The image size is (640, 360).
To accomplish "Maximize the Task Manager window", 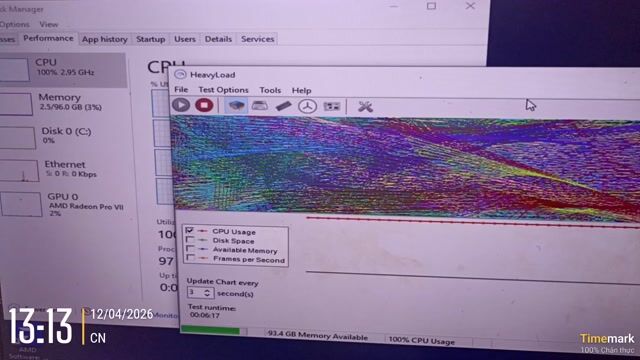I will [x=431, y=6].
